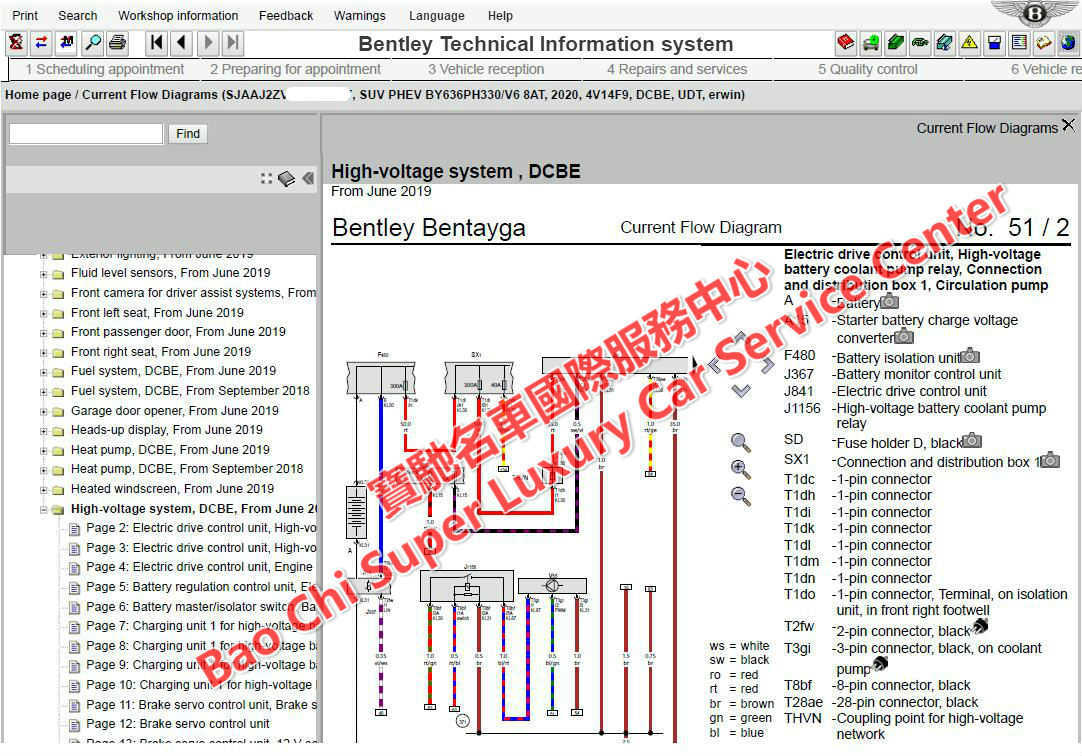Open the Feedback menu
Screen dimensions: 1082x756
point(286,15)
